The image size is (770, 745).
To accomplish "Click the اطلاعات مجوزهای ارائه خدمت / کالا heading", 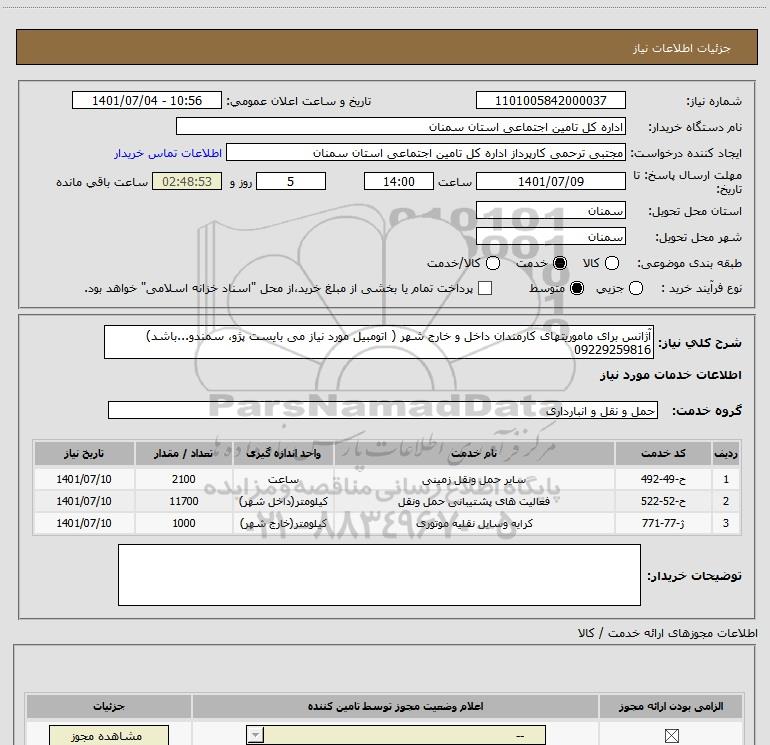I will coord(668,633).
